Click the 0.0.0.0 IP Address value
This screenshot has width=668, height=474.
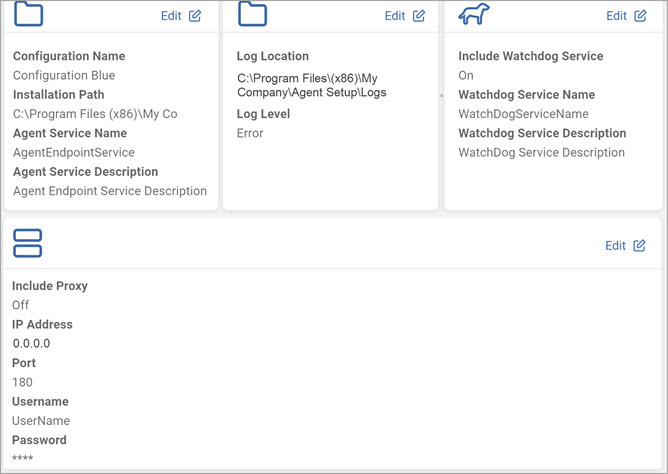click(31, 343)
